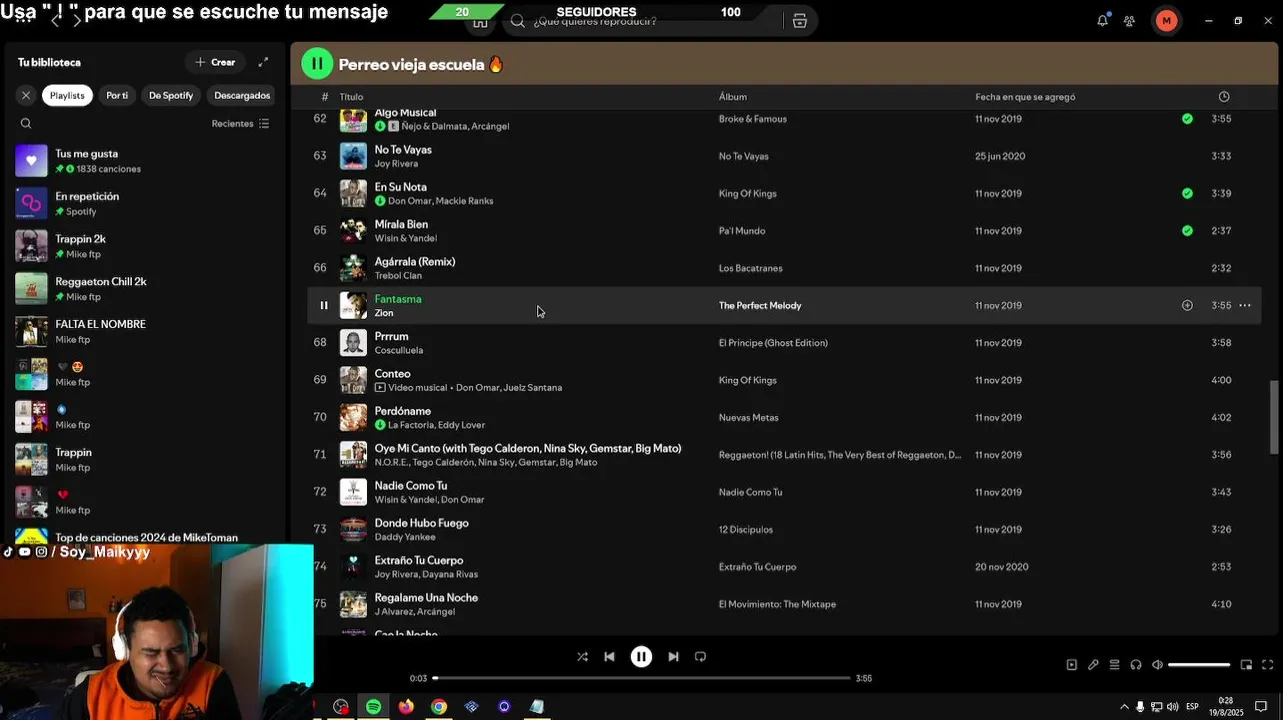The width and height of the screenshot is (1283, 720).
Task: Select the track Conteo
Action: point(392,374)
